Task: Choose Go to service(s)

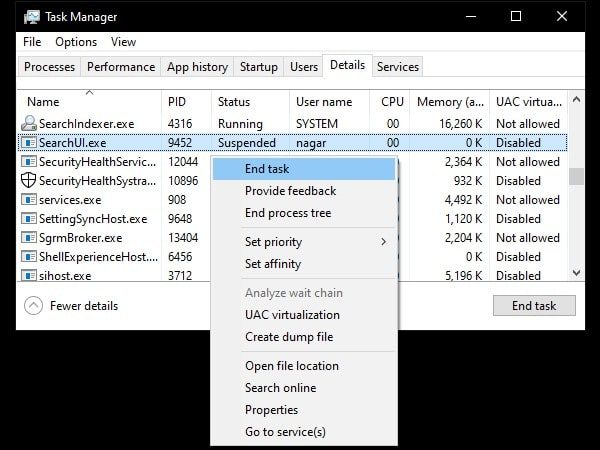Action: pyautogui.click(x=304, y=432)
